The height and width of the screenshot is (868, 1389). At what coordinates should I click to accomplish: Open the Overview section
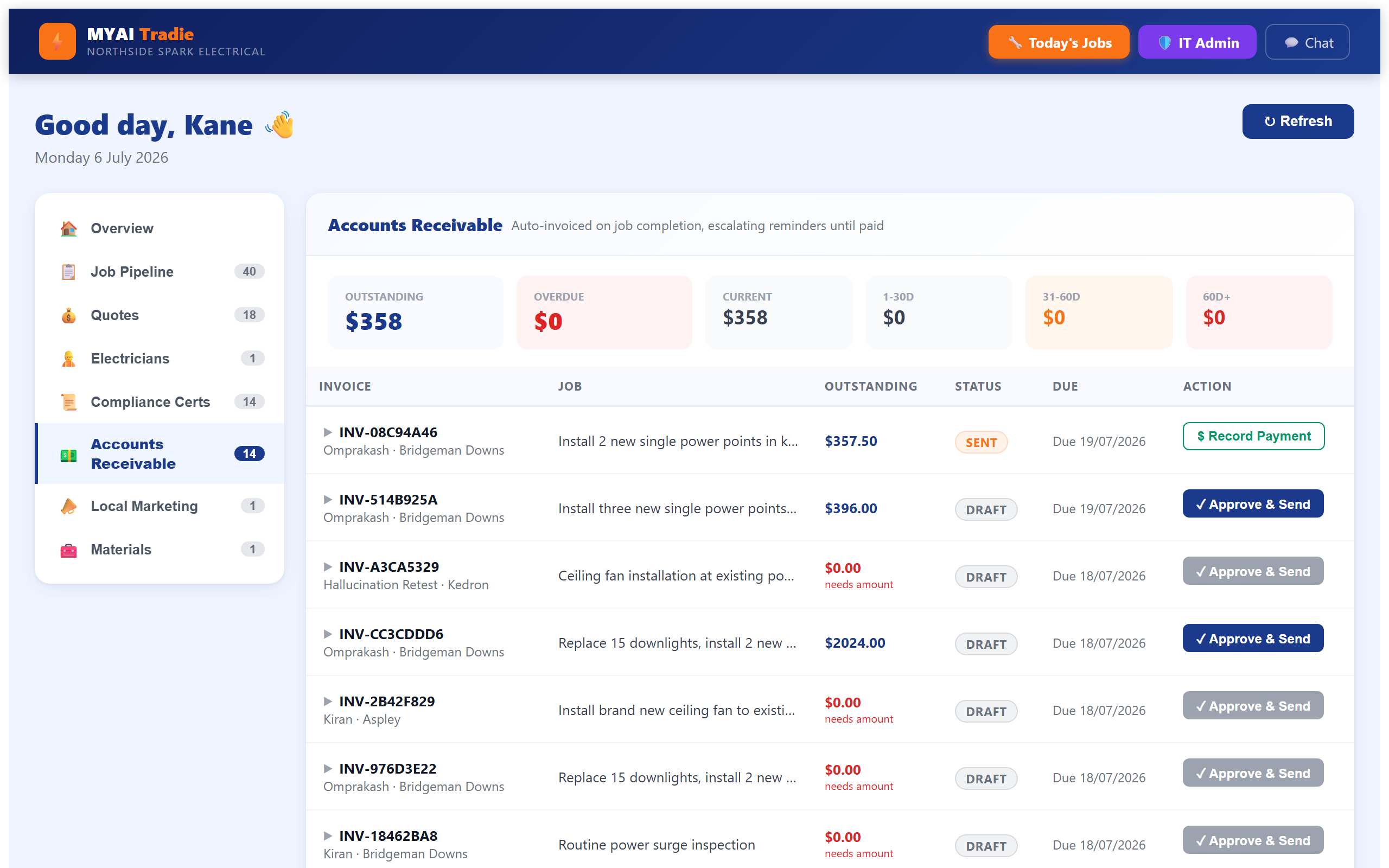coord(160,228)
